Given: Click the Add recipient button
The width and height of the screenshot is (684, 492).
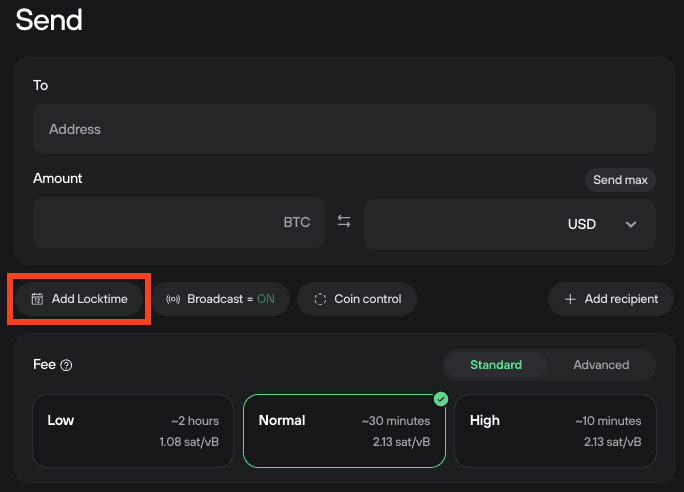Looking at the screenshot, I should pos(611,299).
